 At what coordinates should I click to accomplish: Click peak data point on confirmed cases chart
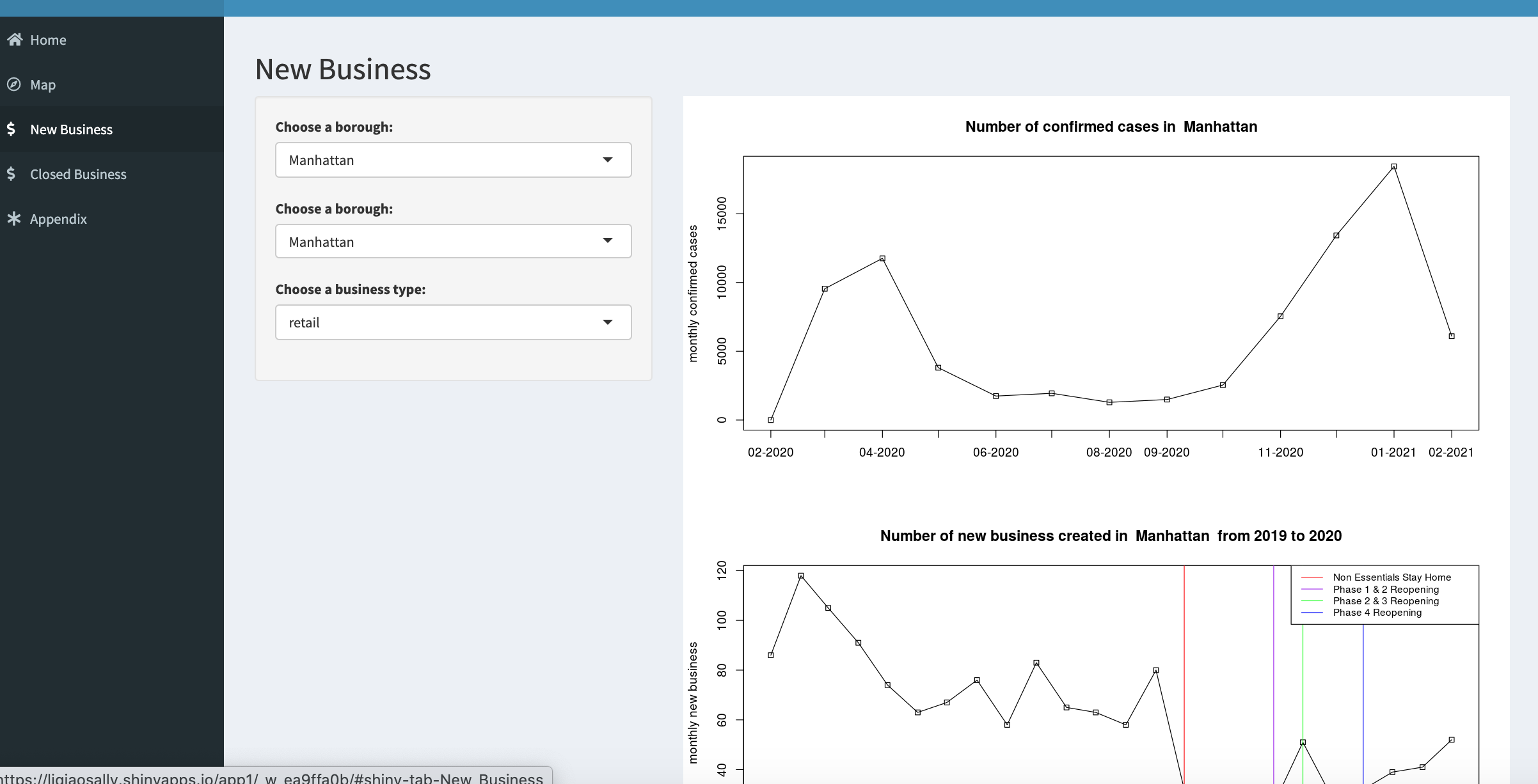(x=1394, y=166)
